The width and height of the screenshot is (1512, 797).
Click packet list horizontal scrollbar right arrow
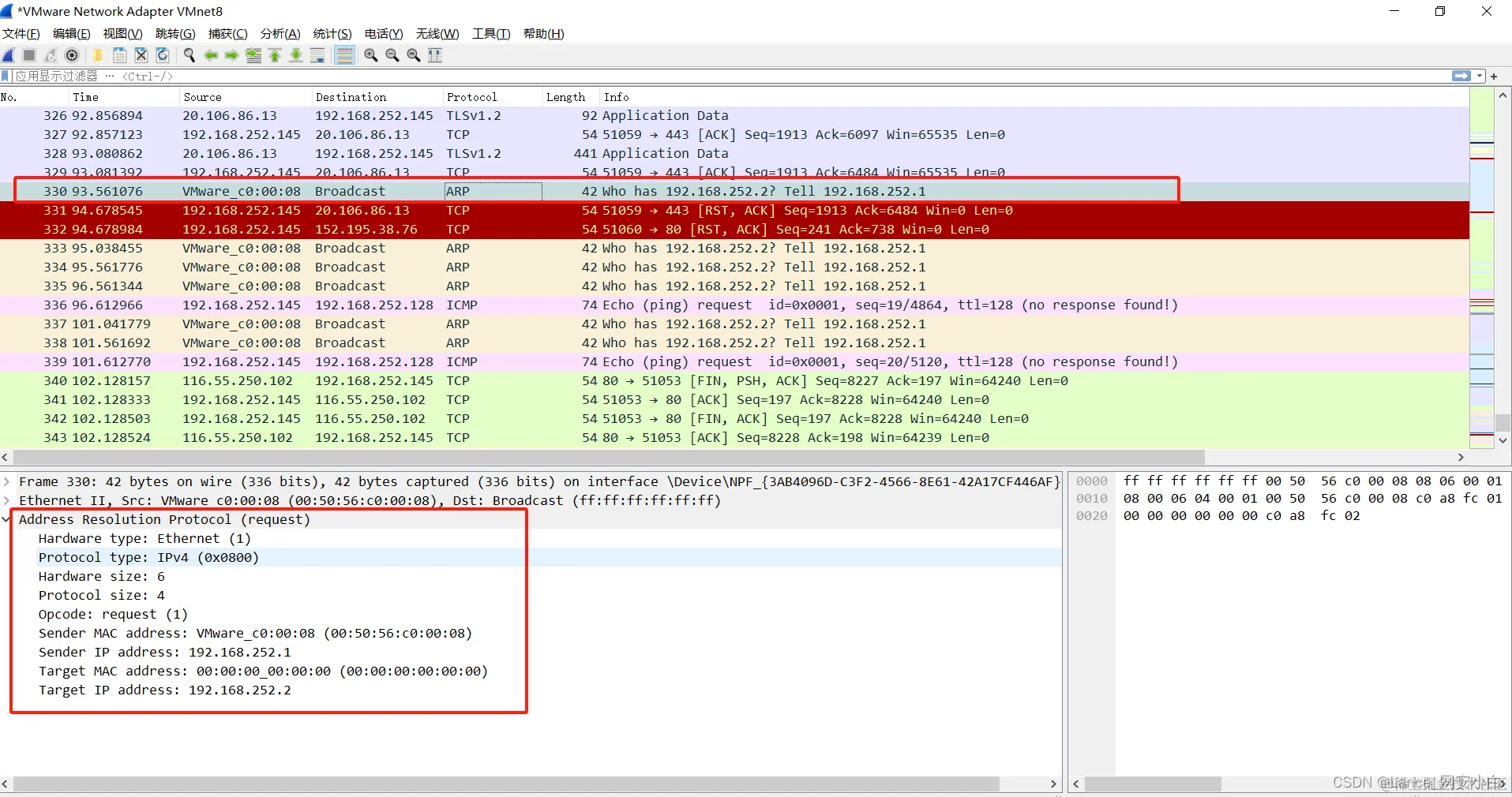tap(1461, 457)
